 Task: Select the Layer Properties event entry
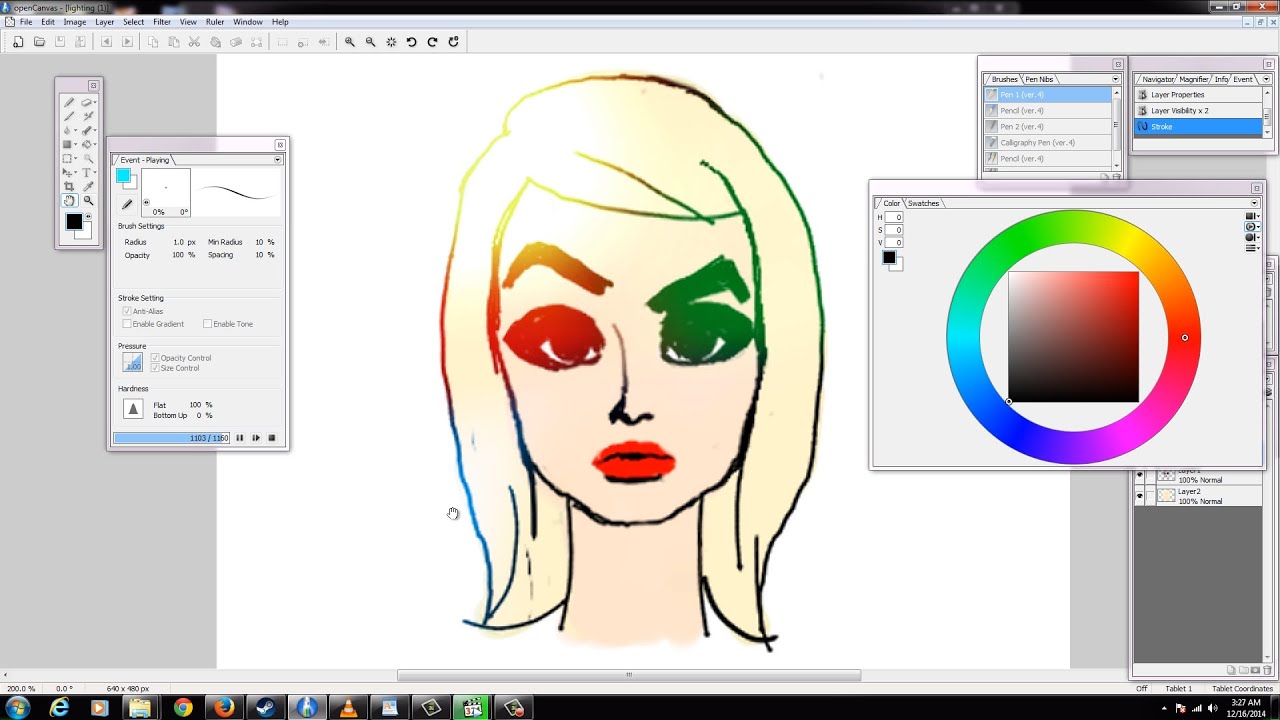pos(1198,94)
